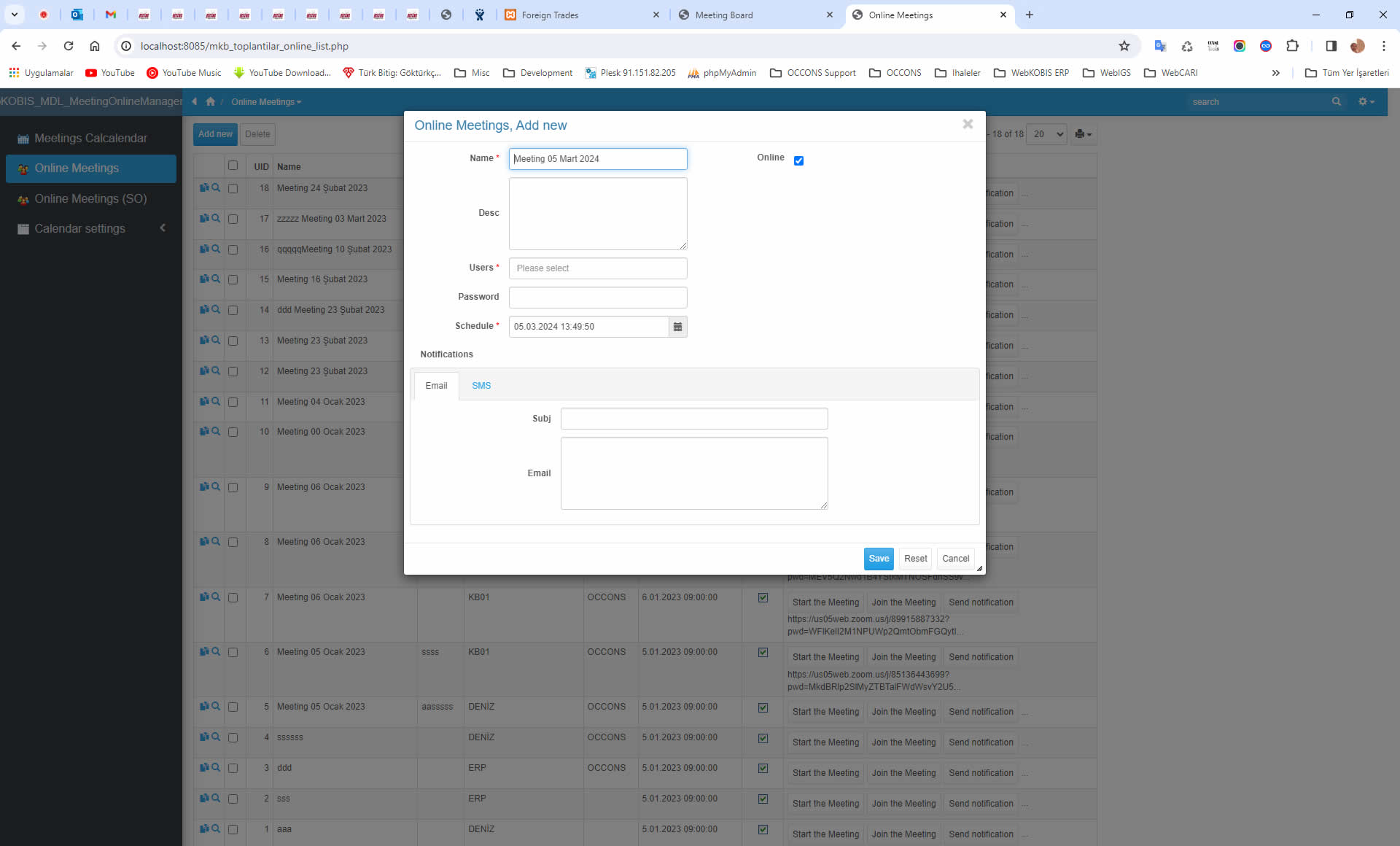Click the Reset button
Viewport: 1400px width, 846px height.
(x=915, y=559)
